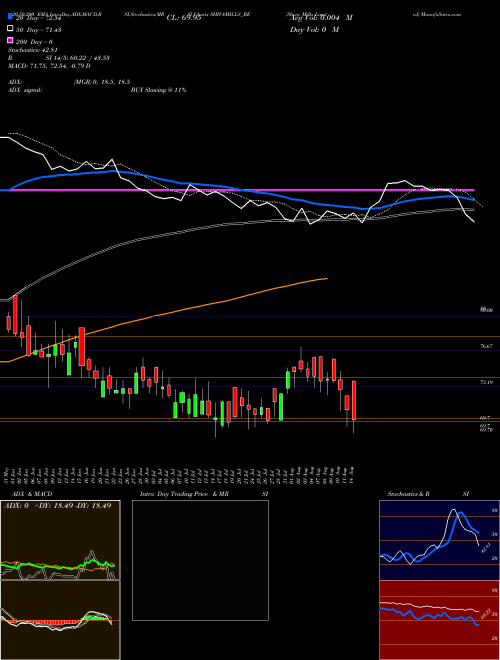Click the last red candlestick on the price chart
This screenshot has height=660, width=500.
(354, 400)
